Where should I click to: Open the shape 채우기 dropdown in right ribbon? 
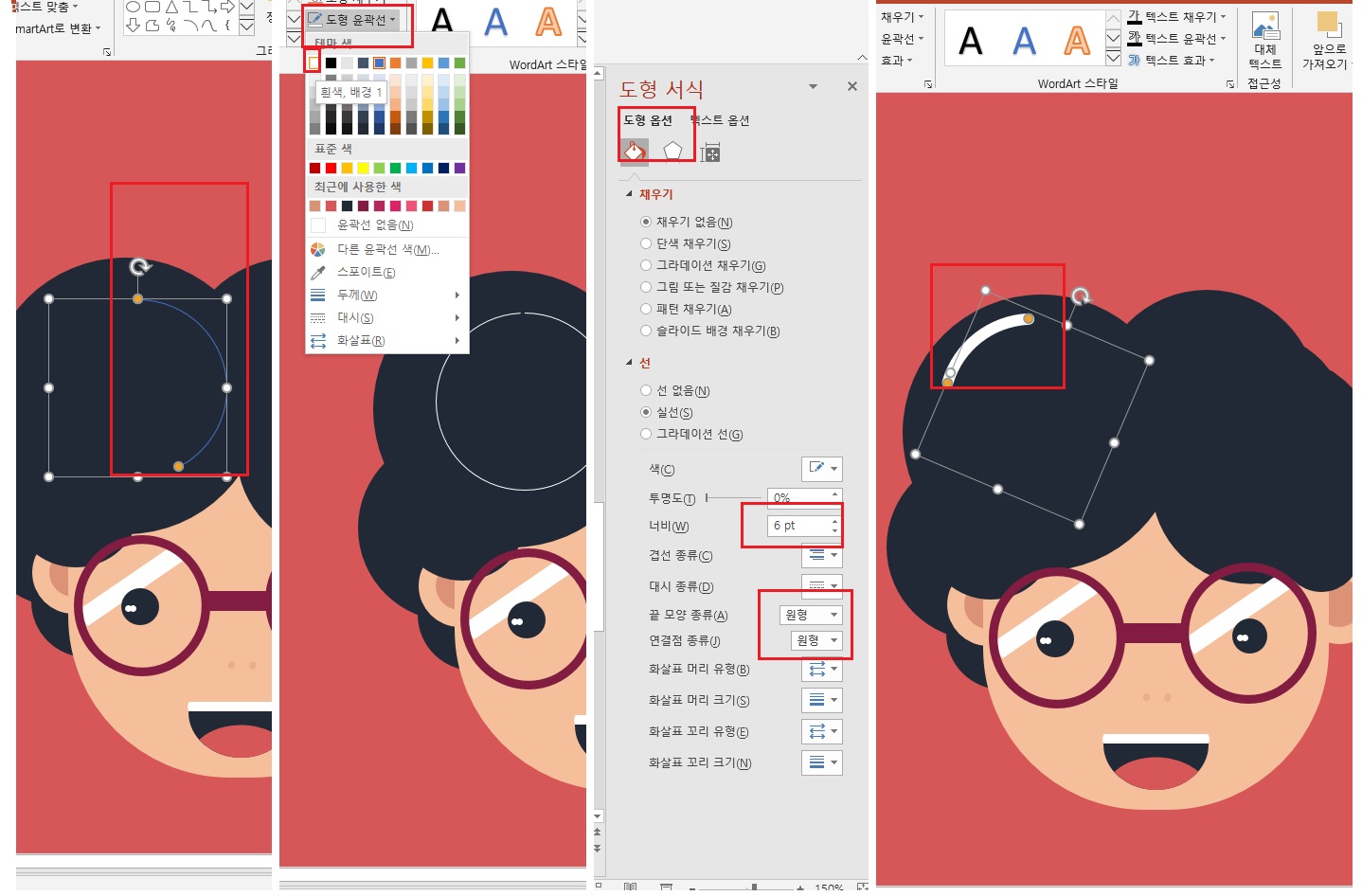902,17
